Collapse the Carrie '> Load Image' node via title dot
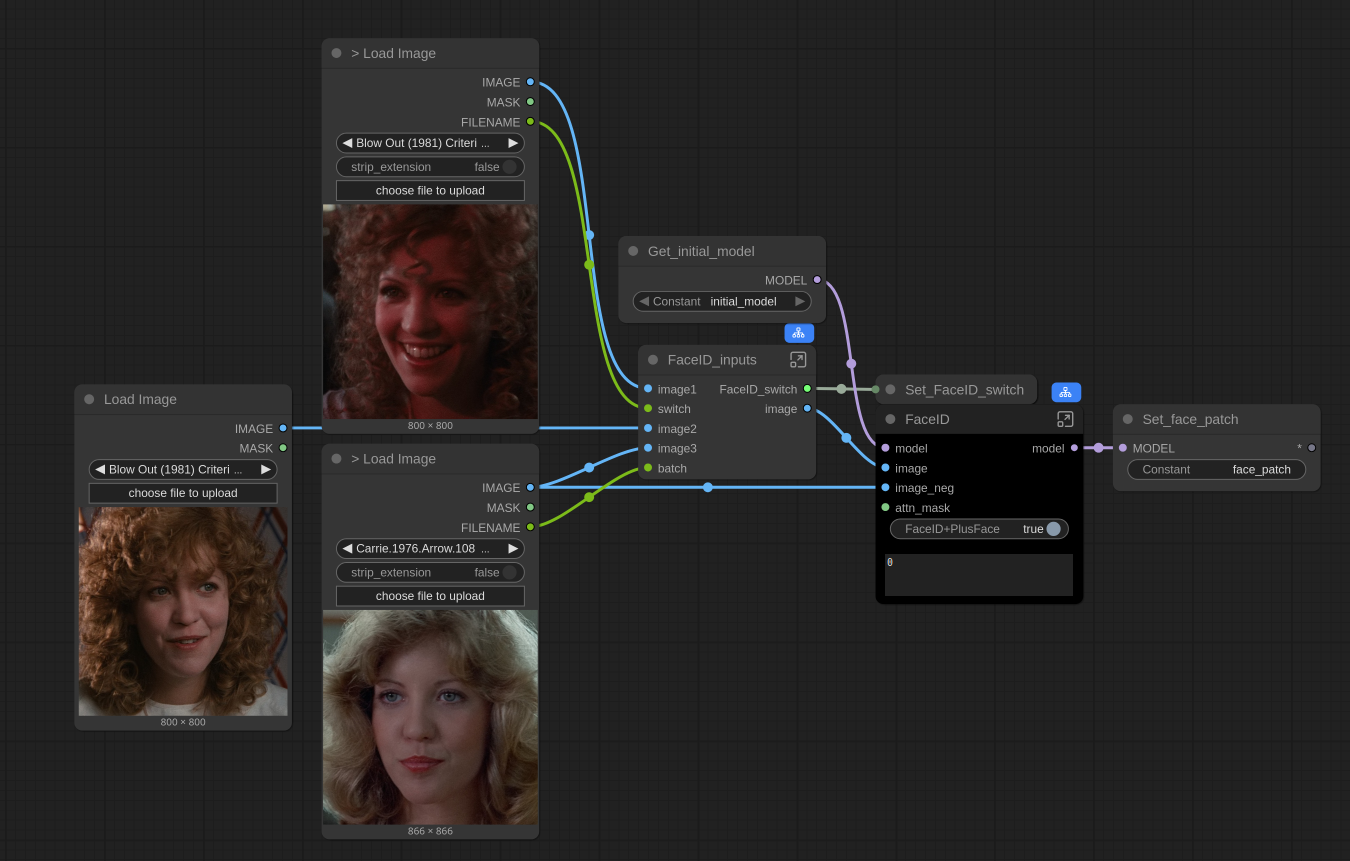Viewport: 1350px width, 861px height. coord(336,459)
